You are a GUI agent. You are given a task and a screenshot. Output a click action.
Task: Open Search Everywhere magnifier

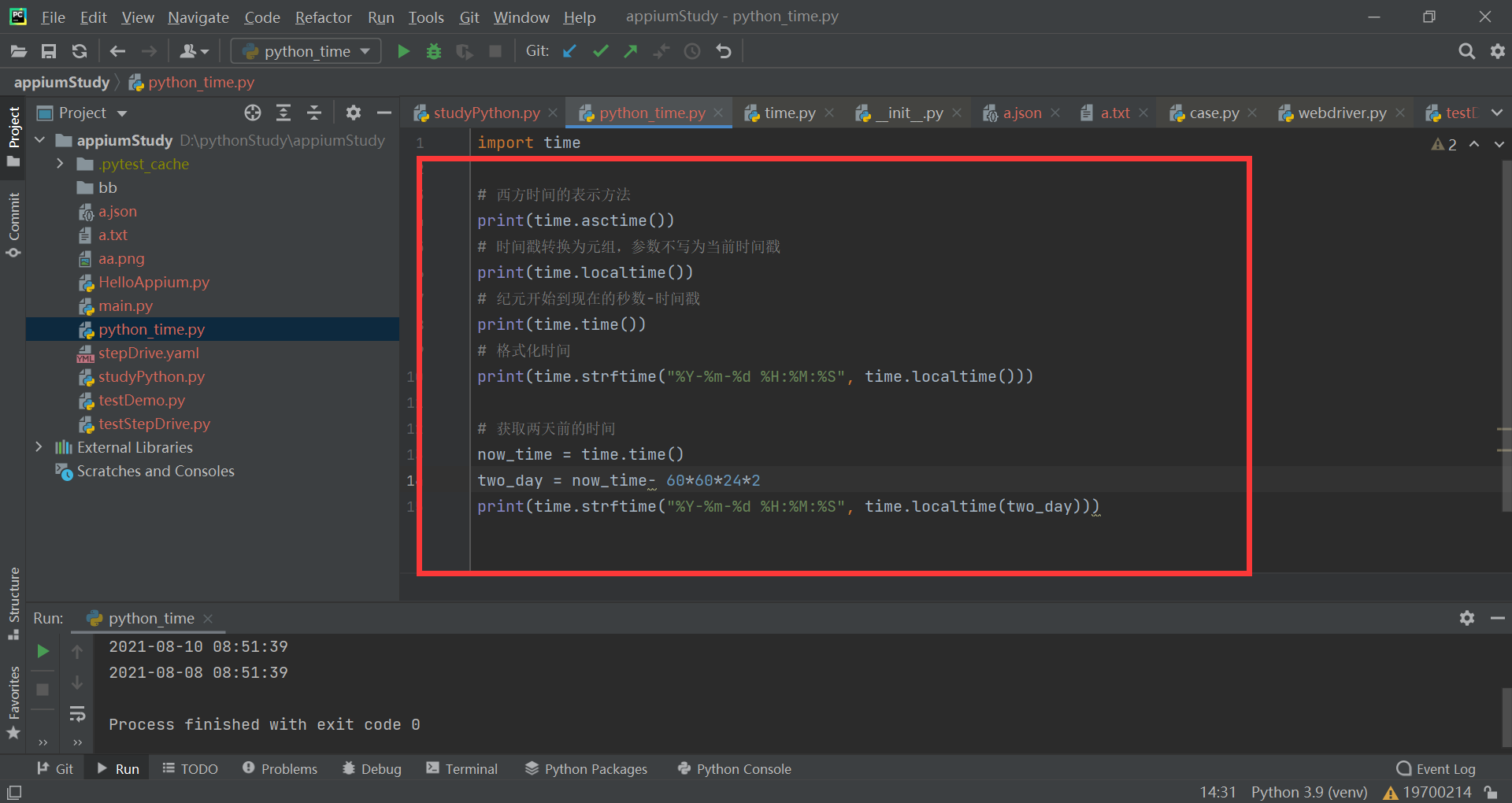point(1466,51)
